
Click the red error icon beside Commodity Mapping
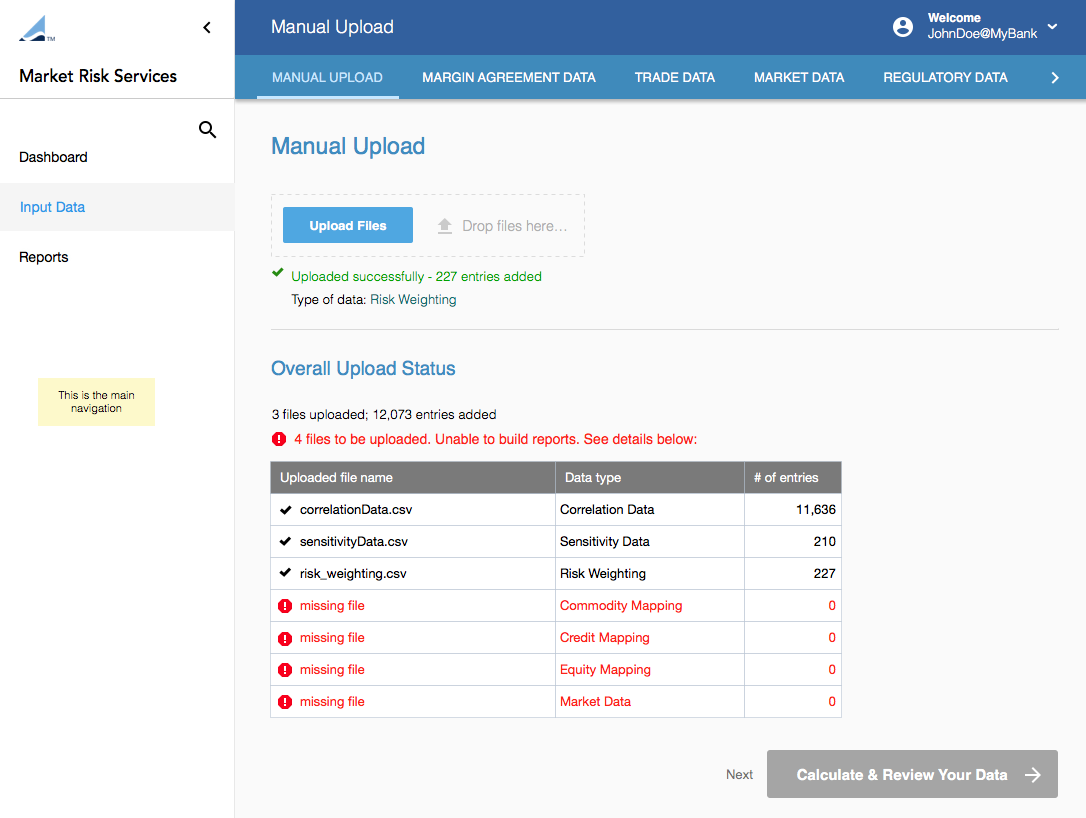click(x=285, y=606)
